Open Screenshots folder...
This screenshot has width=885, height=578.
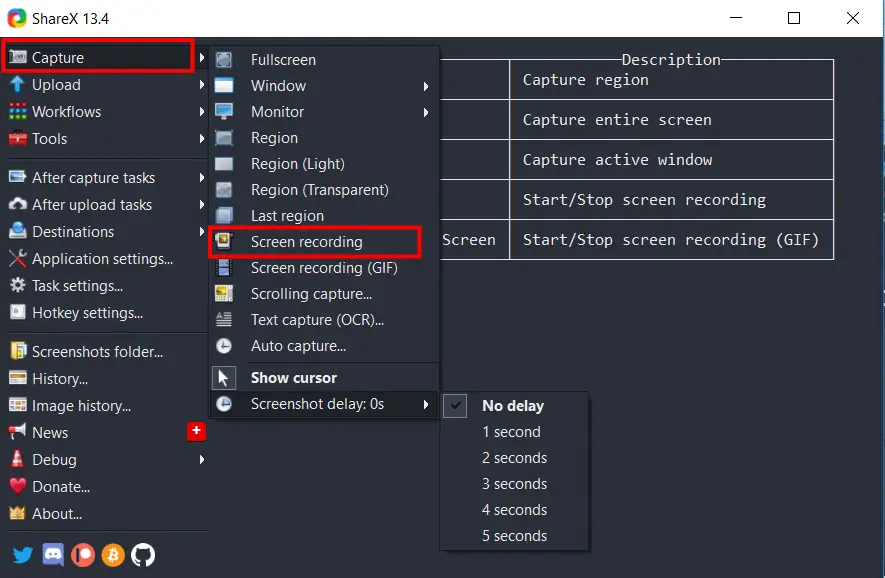[x=106, y=351]
